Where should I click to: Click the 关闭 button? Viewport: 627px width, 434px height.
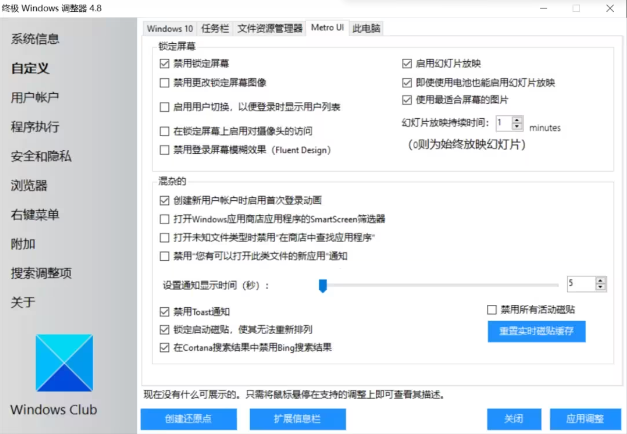(514, 419)
